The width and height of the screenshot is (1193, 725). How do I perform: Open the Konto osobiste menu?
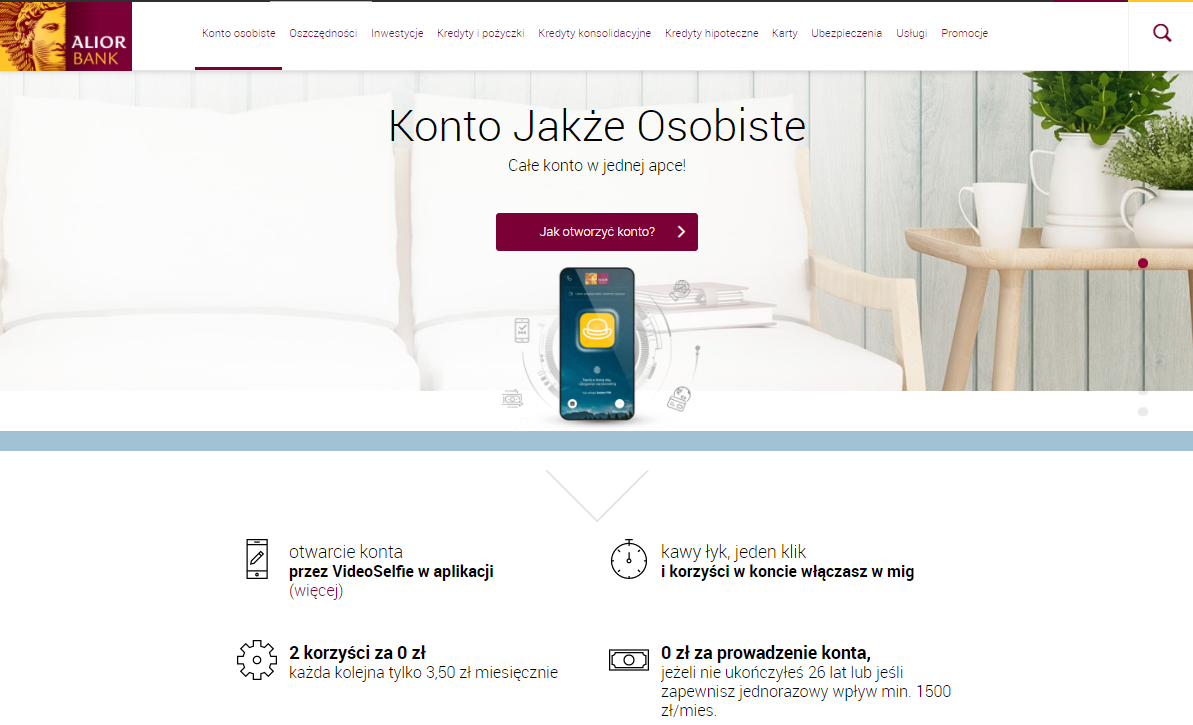pos(238,33)
